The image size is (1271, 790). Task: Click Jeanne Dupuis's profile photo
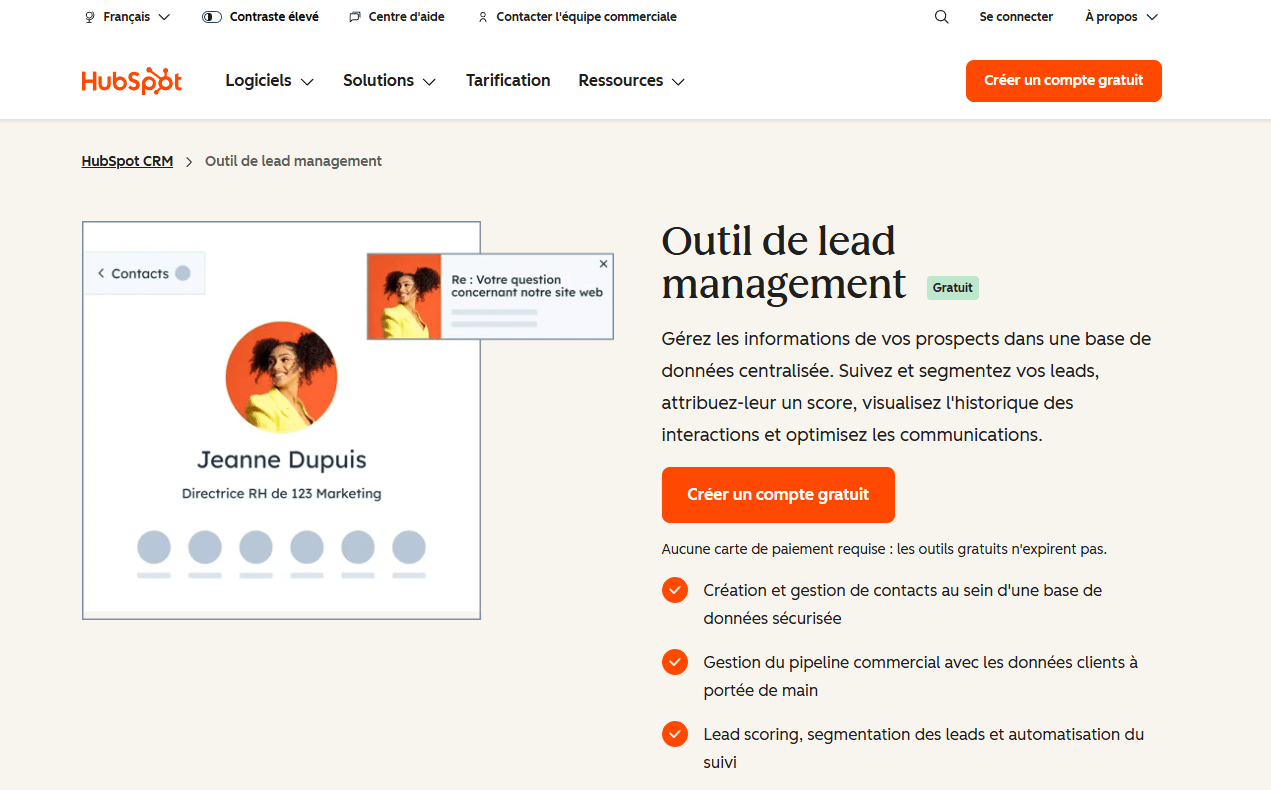(281, 378)
